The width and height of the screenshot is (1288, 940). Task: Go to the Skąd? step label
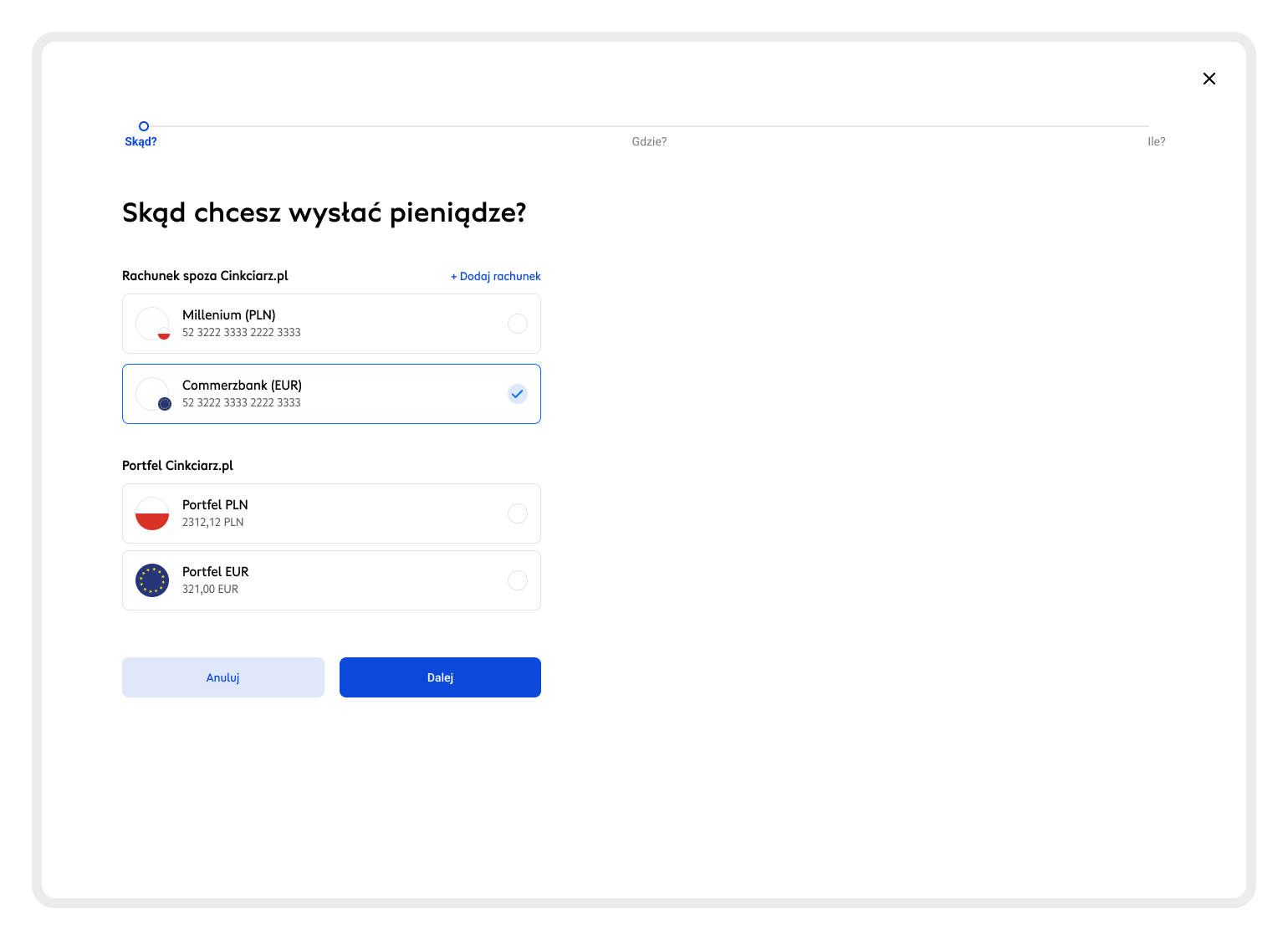pyautogui.click(x=141, y=142)
